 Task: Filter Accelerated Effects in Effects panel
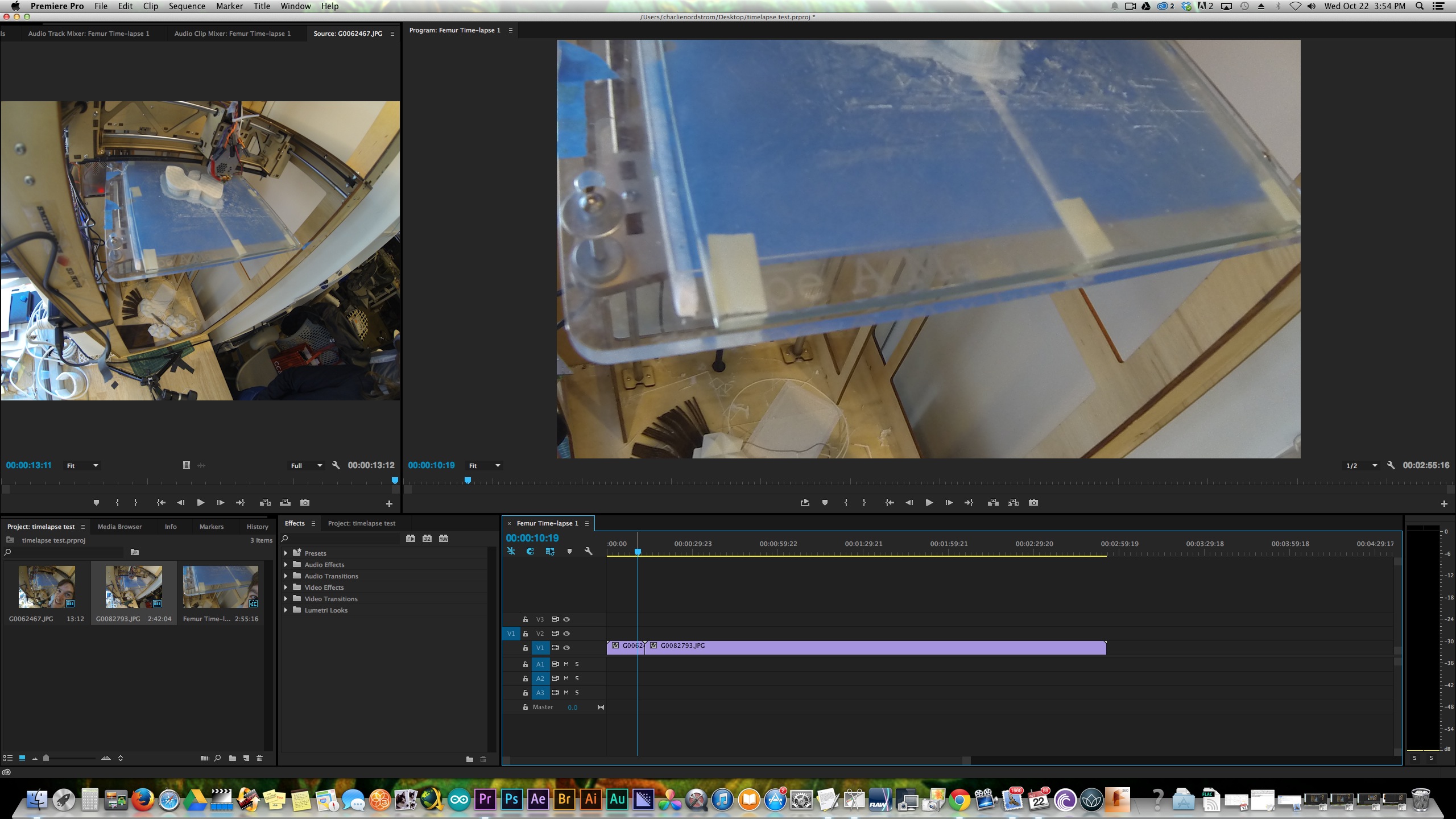click(411, 539)
